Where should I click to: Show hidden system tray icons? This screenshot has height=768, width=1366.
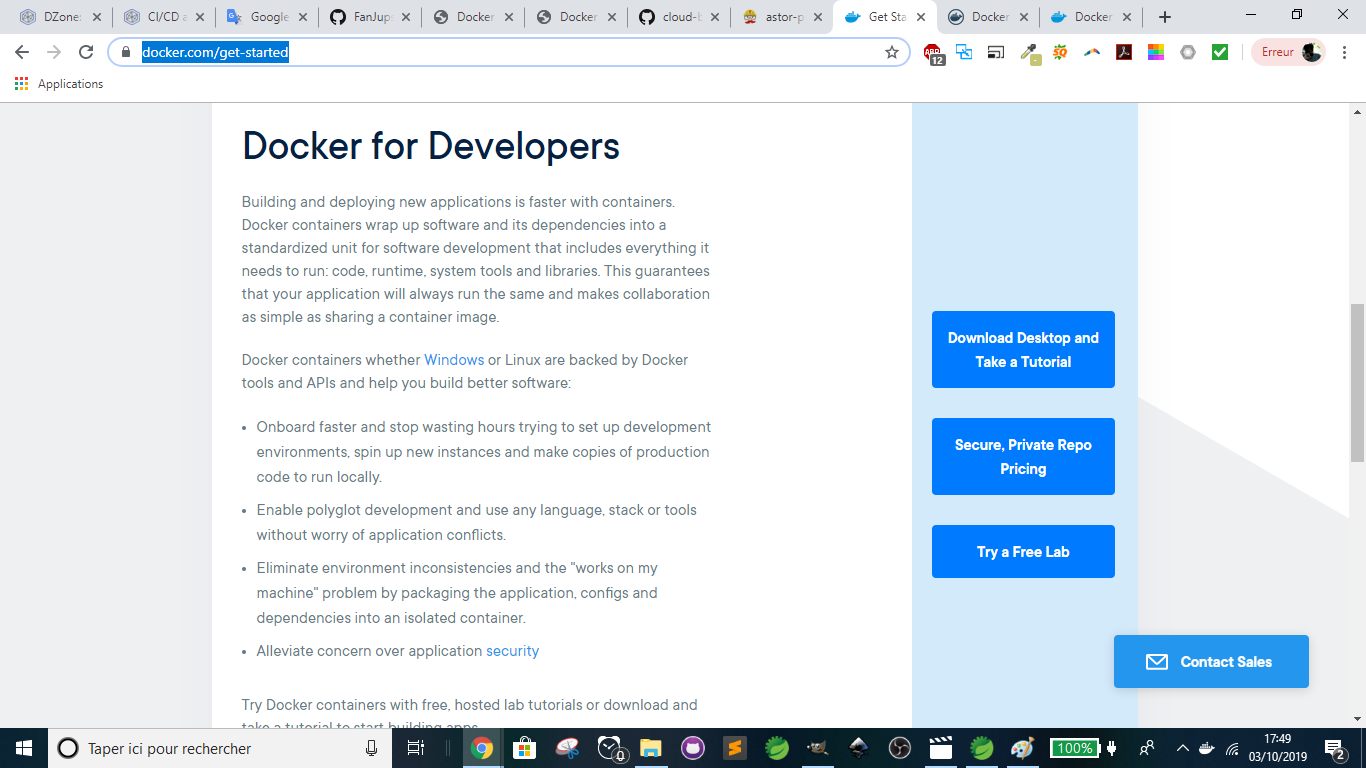click(1183, 748)
